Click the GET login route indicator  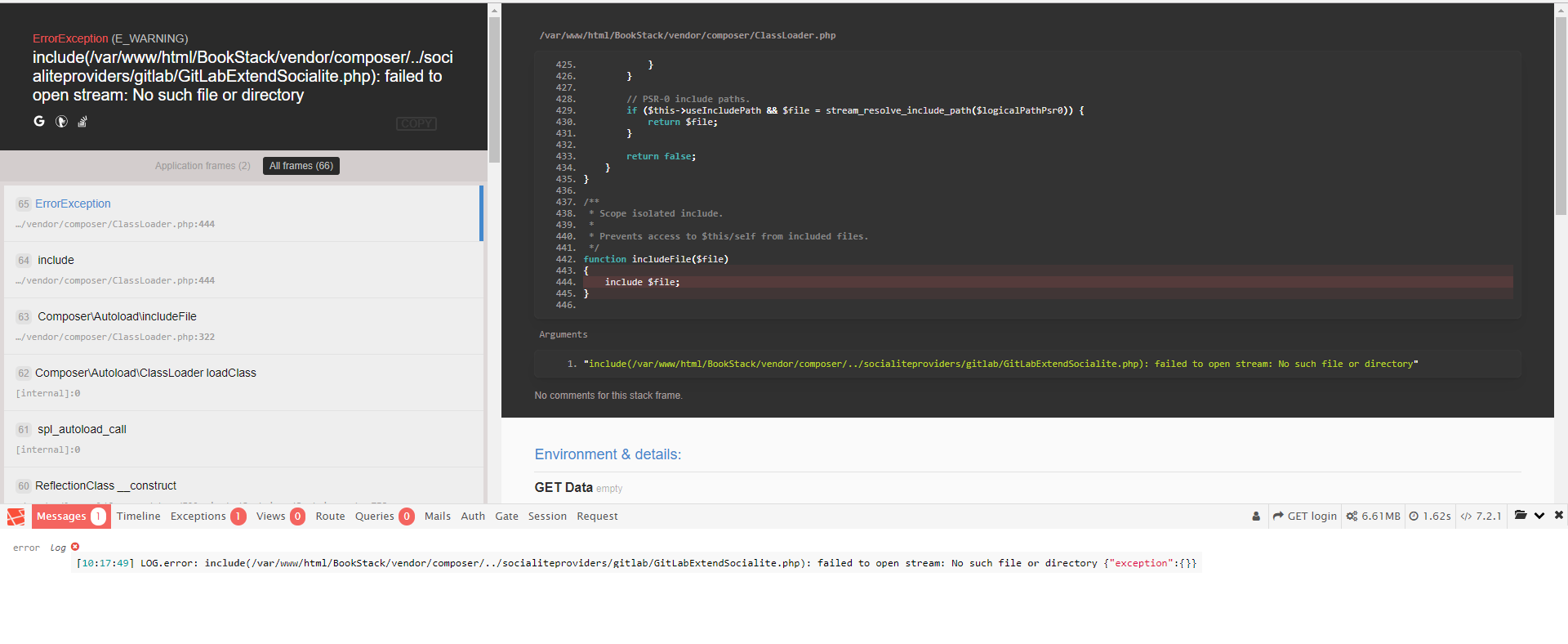point(1305,517)
